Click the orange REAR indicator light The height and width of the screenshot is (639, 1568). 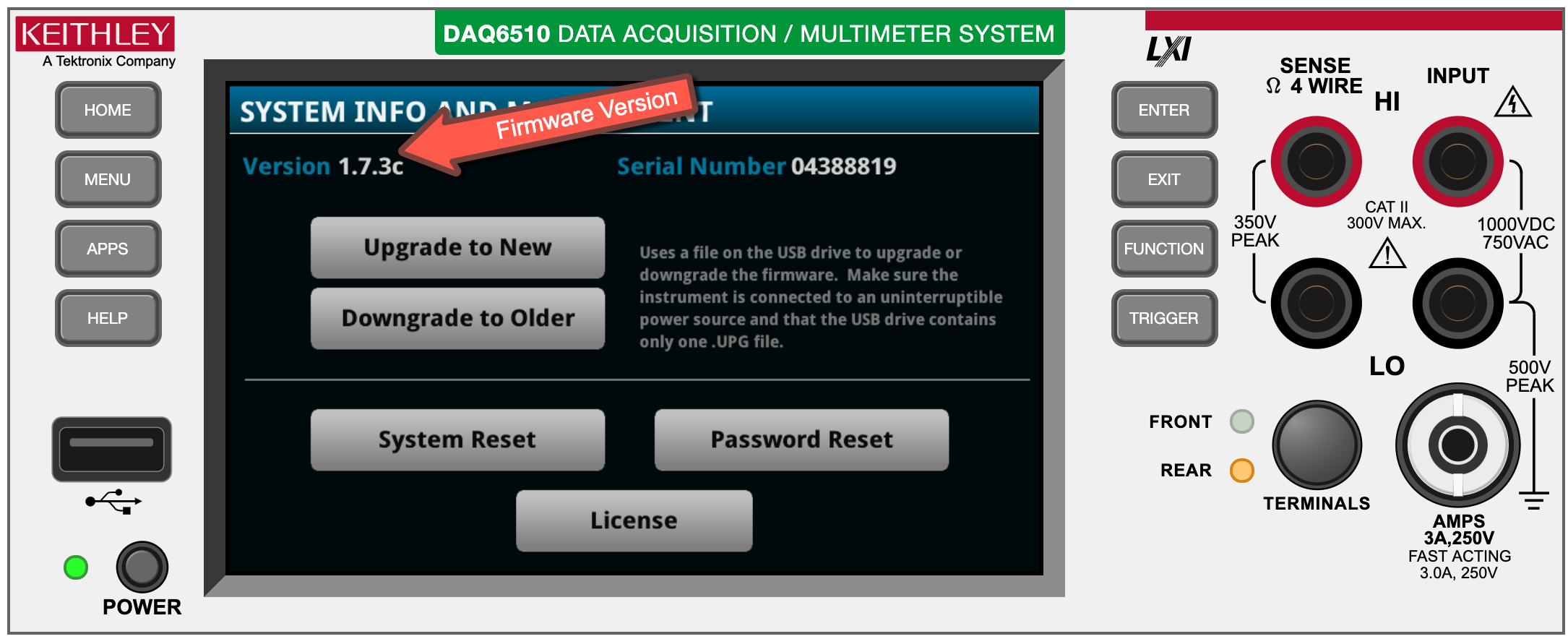pos(1241,470)
